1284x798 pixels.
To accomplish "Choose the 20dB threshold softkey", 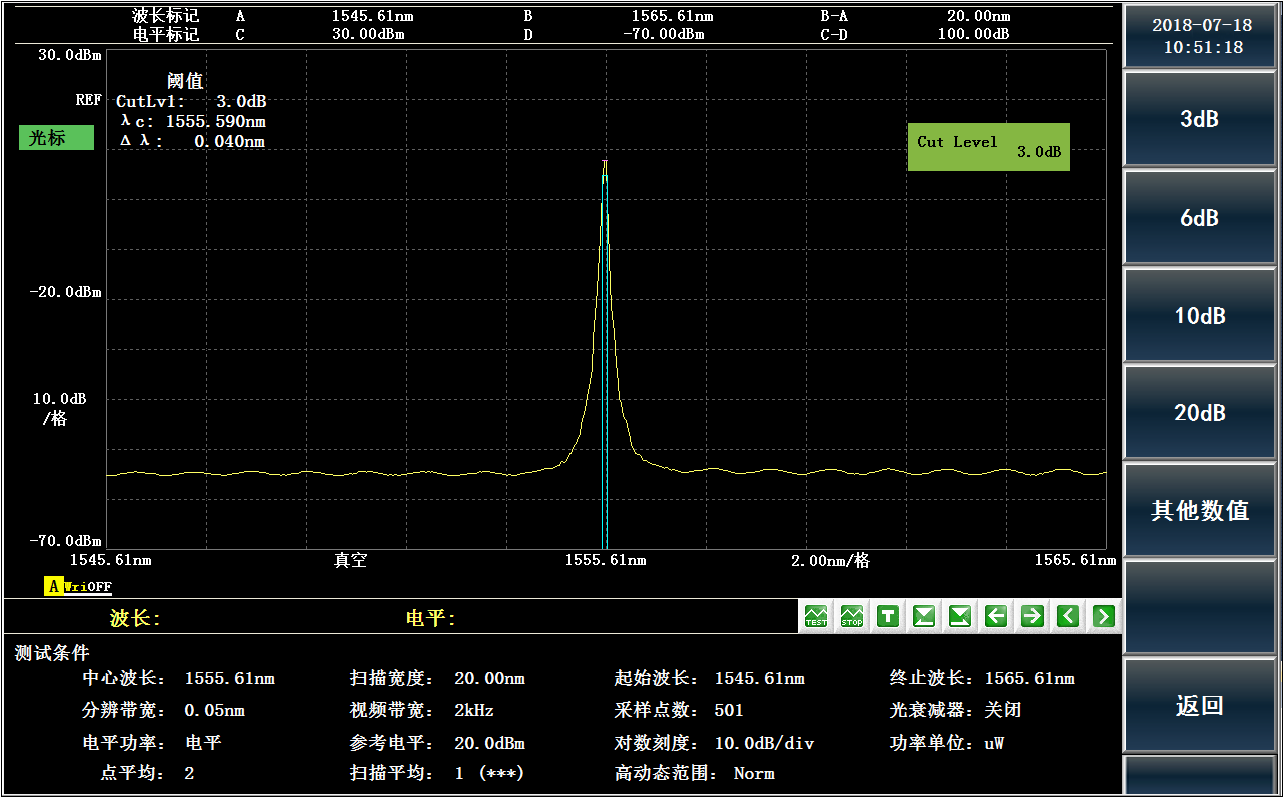I will click(x=1199, y=412).
